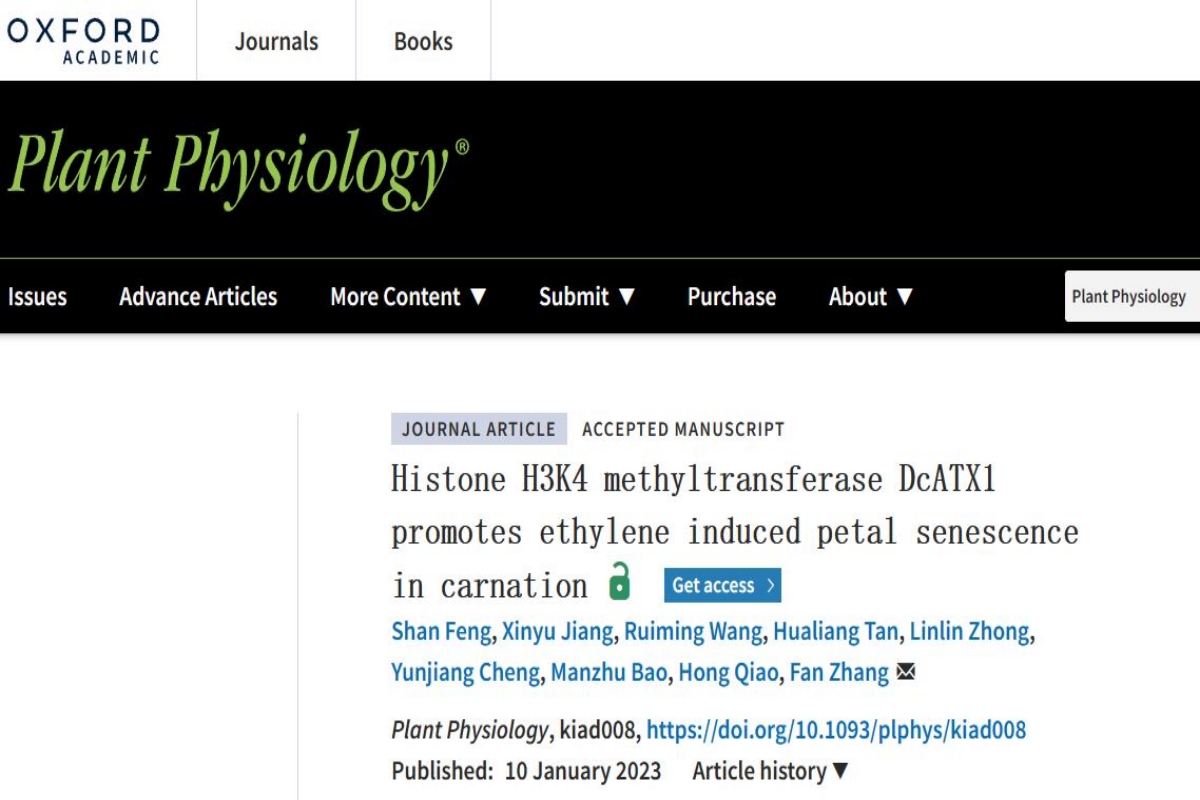Expand the Article history dropdown

[771, 771]
